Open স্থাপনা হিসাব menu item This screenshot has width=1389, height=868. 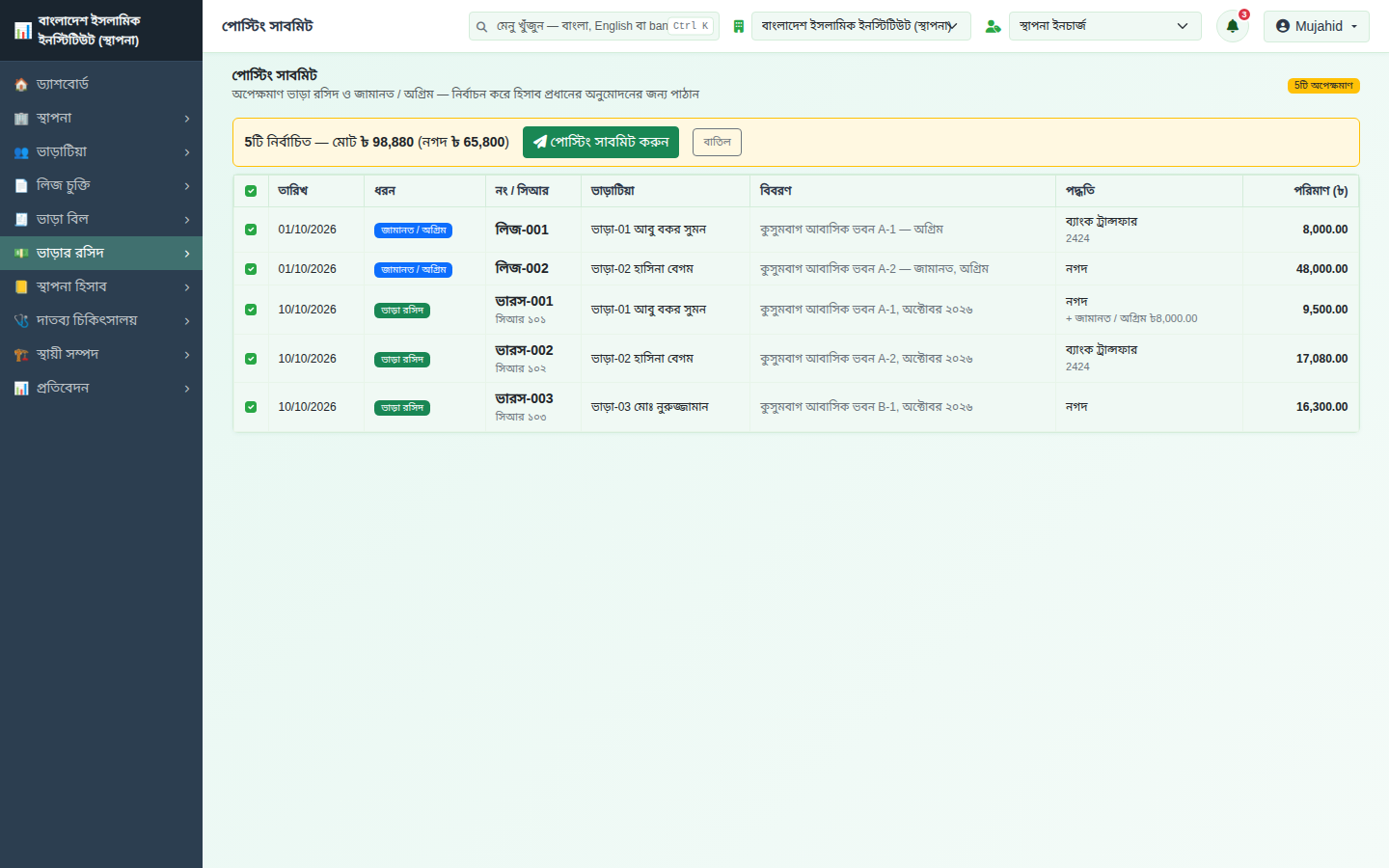point(101,287)
